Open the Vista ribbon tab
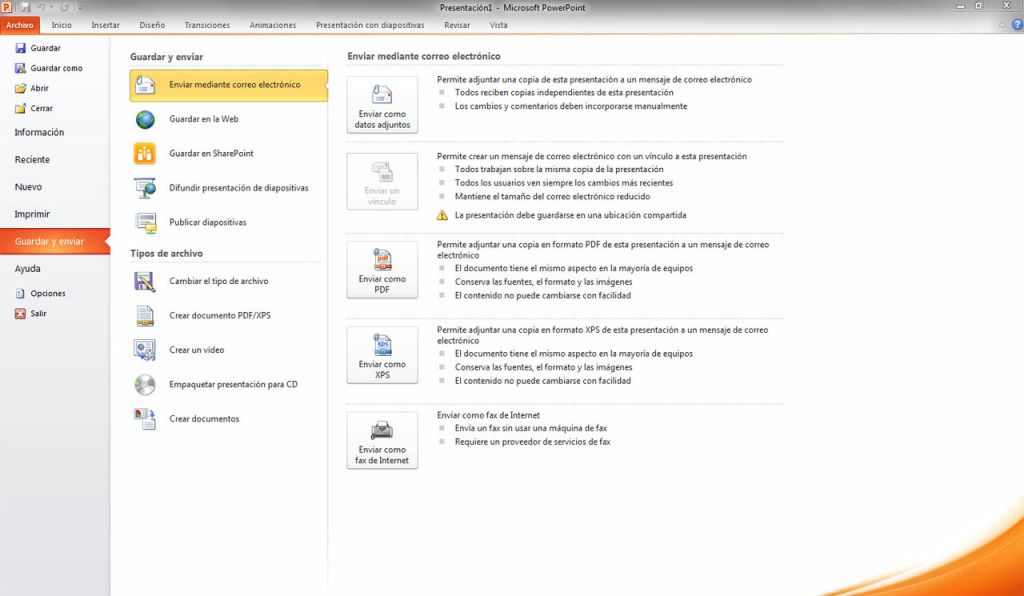 (x=498, y=25)
